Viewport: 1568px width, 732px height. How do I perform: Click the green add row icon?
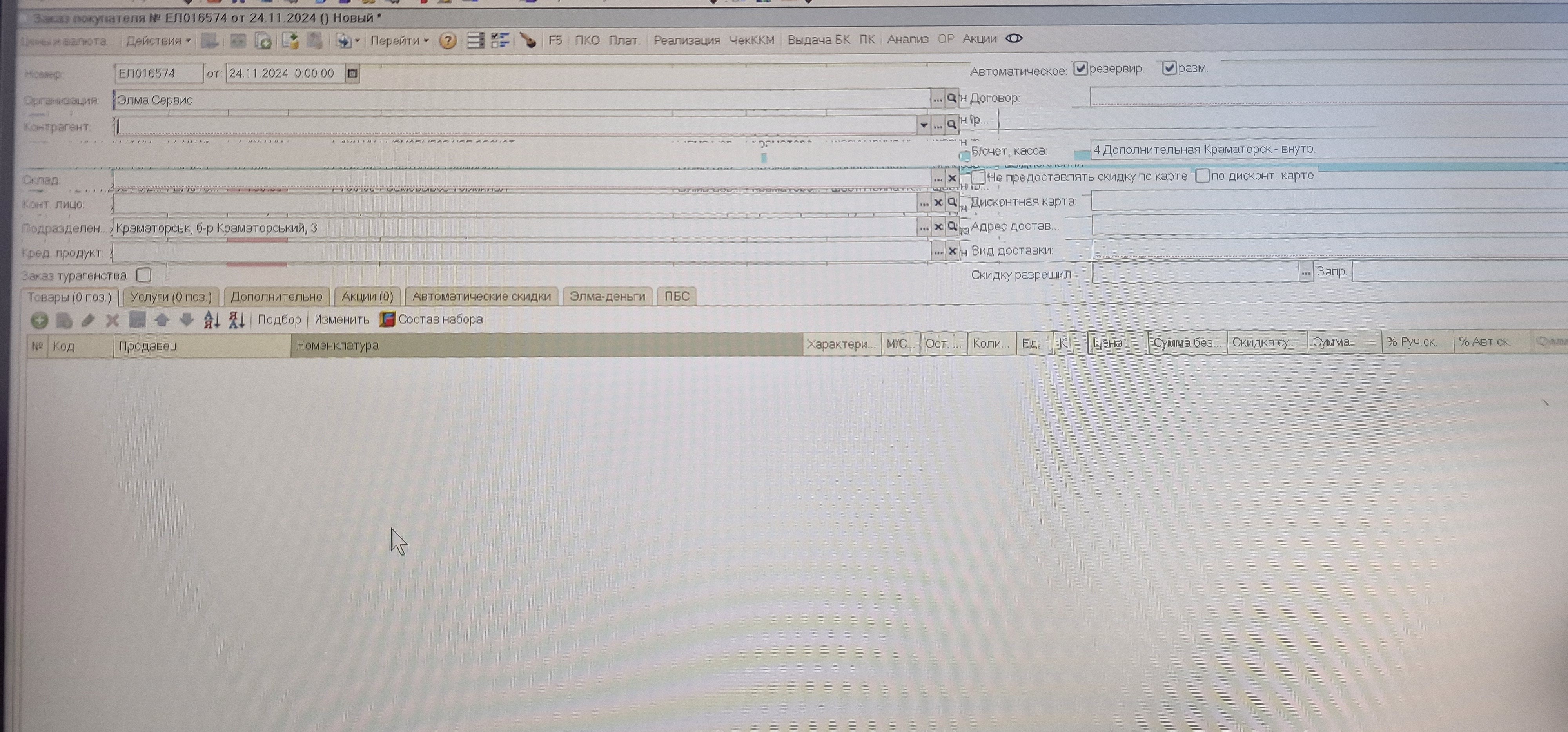(40, 320)
